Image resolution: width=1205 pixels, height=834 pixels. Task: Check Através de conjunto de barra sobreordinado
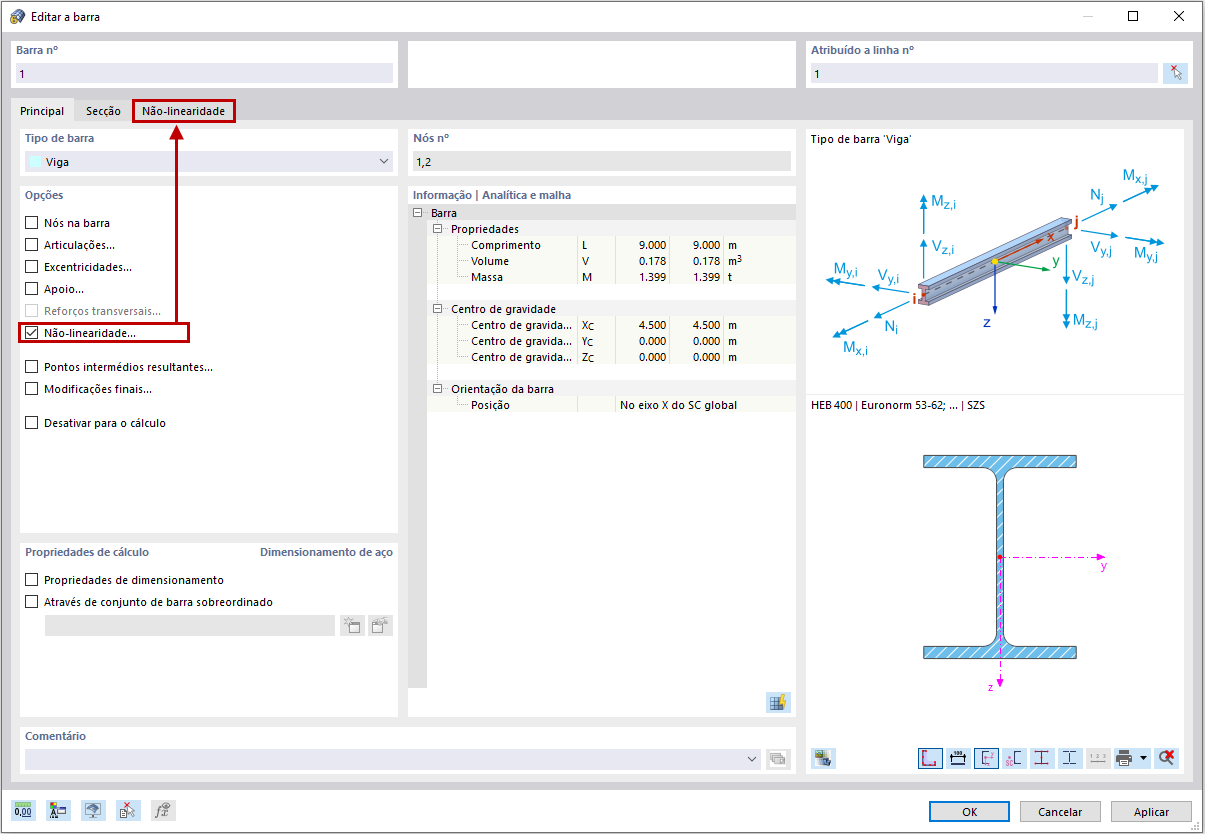click(x=32, y=602)
